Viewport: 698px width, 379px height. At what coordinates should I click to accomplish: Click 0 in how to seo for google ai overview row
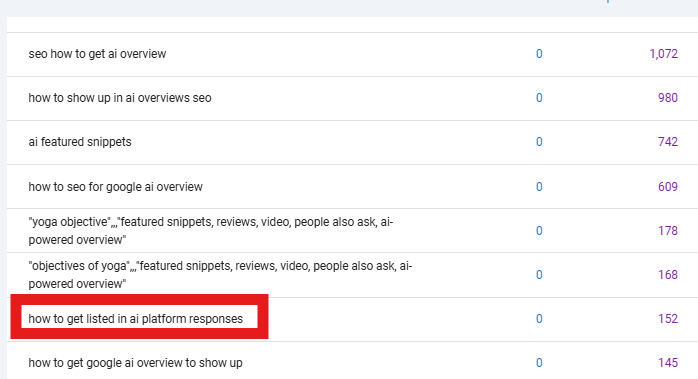tap(539, 187)
